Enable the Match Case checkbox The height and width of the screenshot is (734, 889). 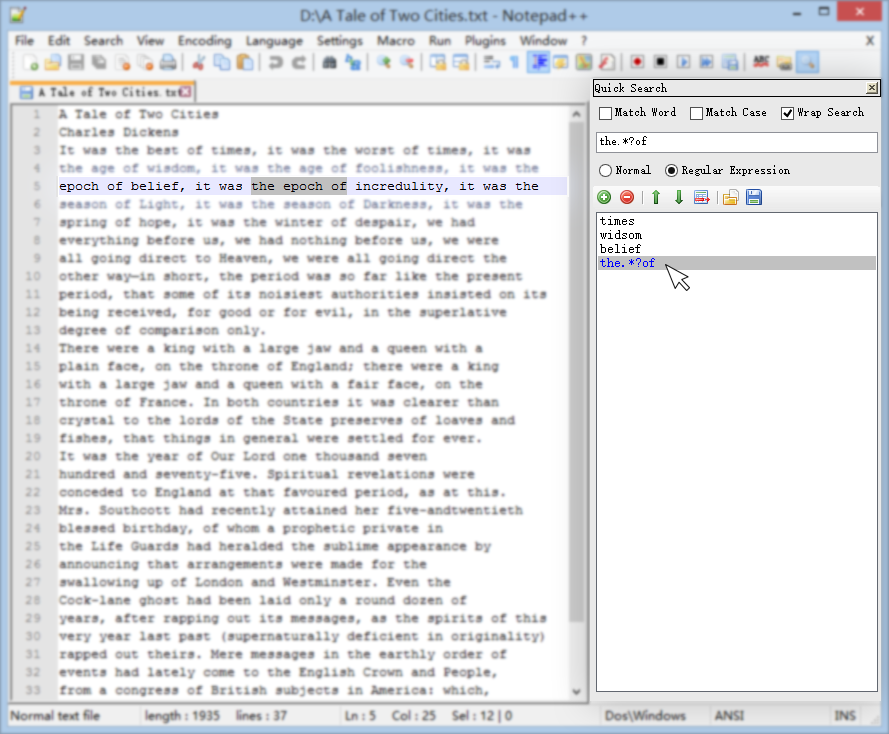(x=695, y=113)
